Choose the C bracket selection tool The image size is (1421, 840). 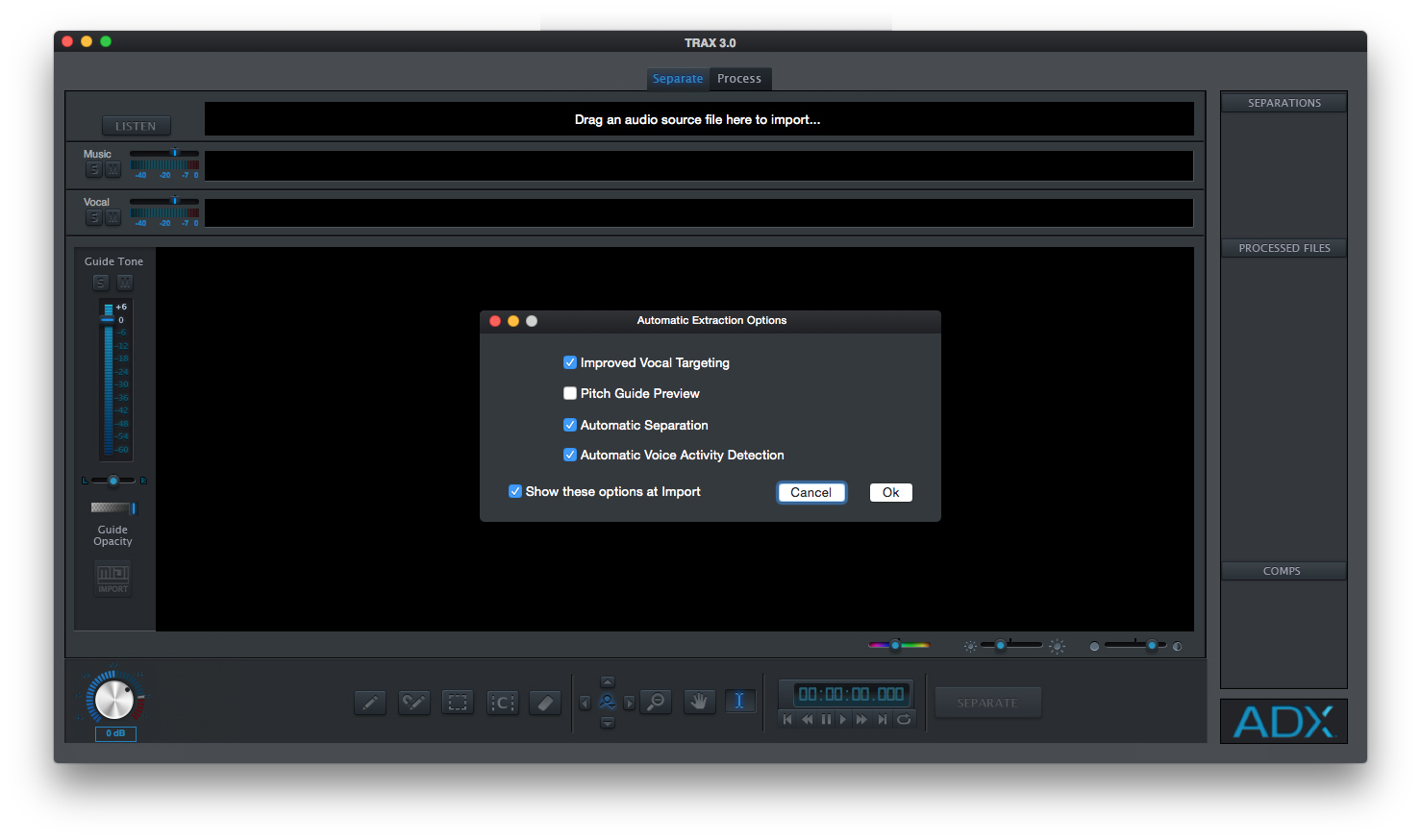pyautogui.click(x=503, y=703)
